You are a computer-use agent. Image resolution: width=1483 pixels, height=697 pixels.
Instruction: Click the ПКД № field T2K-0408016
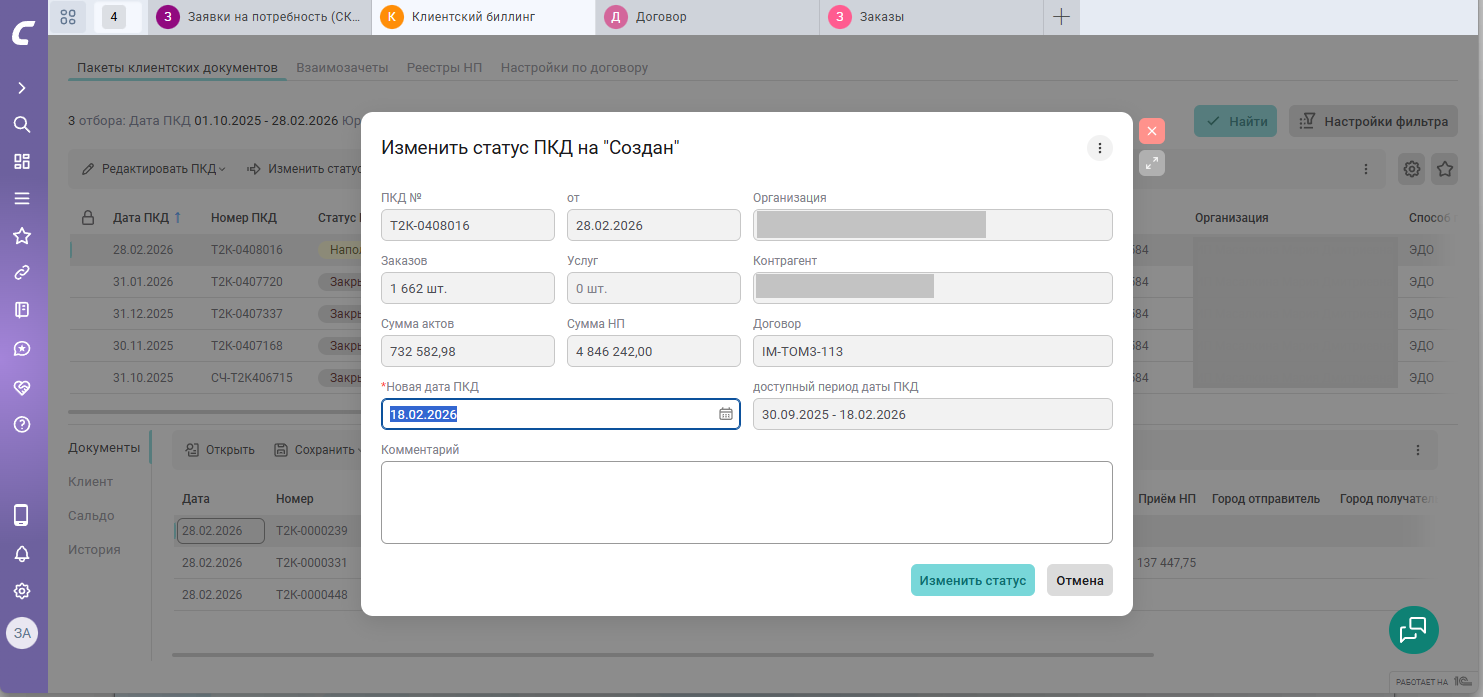point(468,225)
